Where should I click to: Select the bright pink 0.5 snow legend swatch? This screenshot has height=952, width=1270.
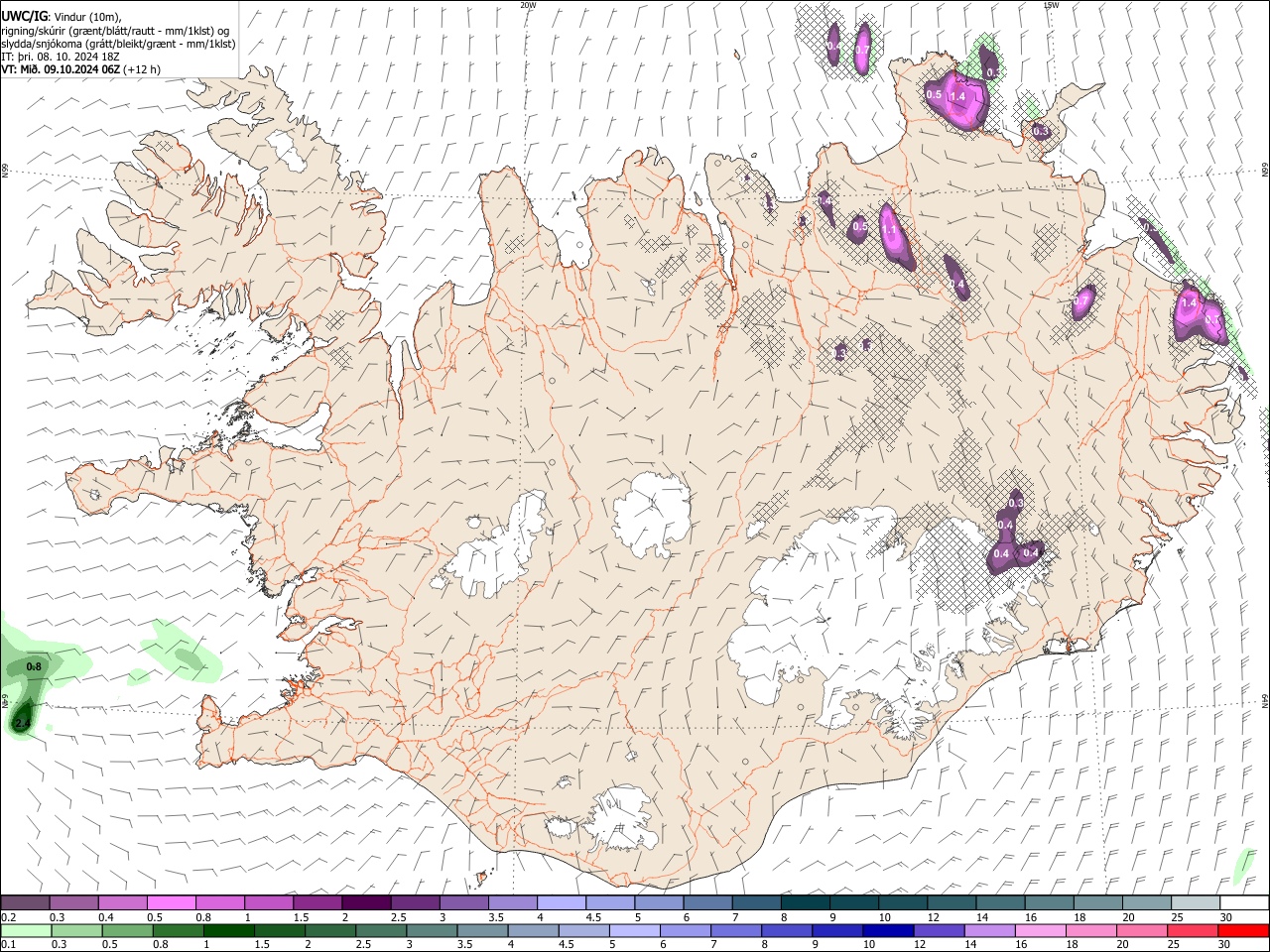(x=172, y=902)
